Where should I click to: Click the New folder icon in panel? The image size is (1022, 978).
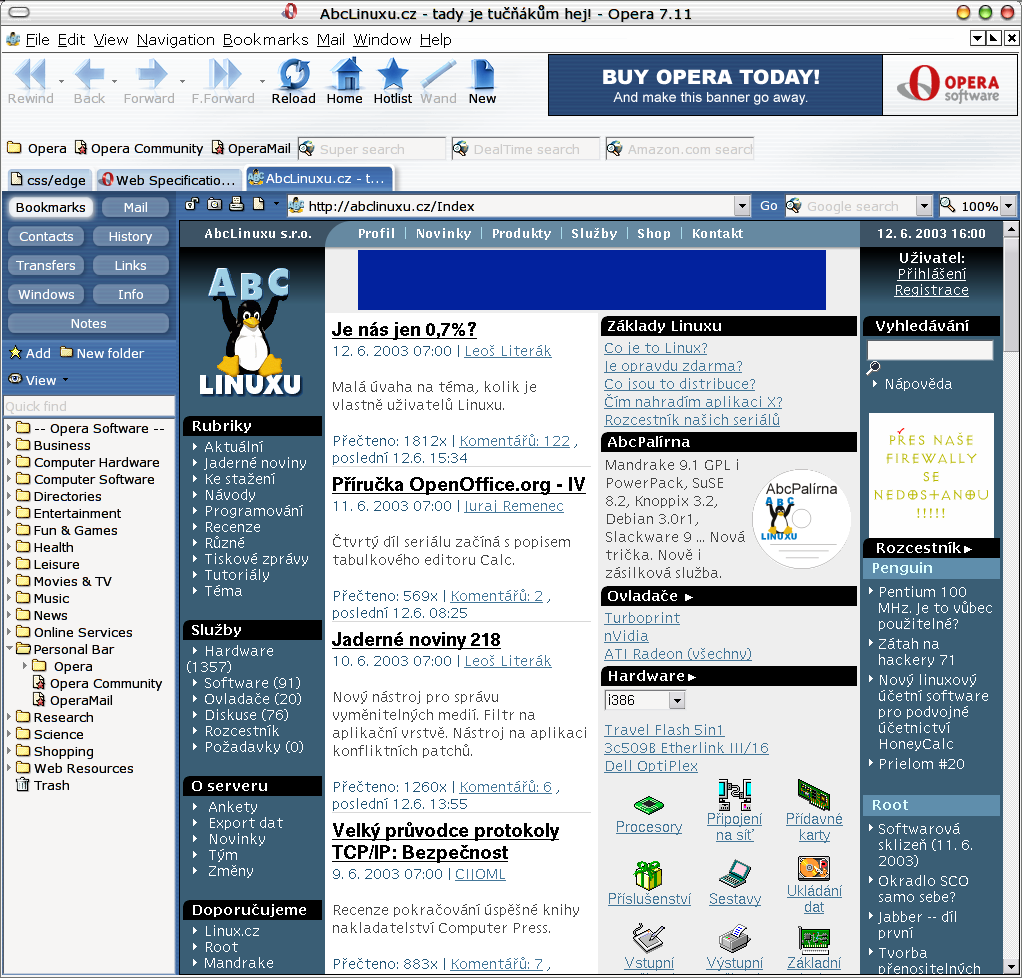(66, 352)
